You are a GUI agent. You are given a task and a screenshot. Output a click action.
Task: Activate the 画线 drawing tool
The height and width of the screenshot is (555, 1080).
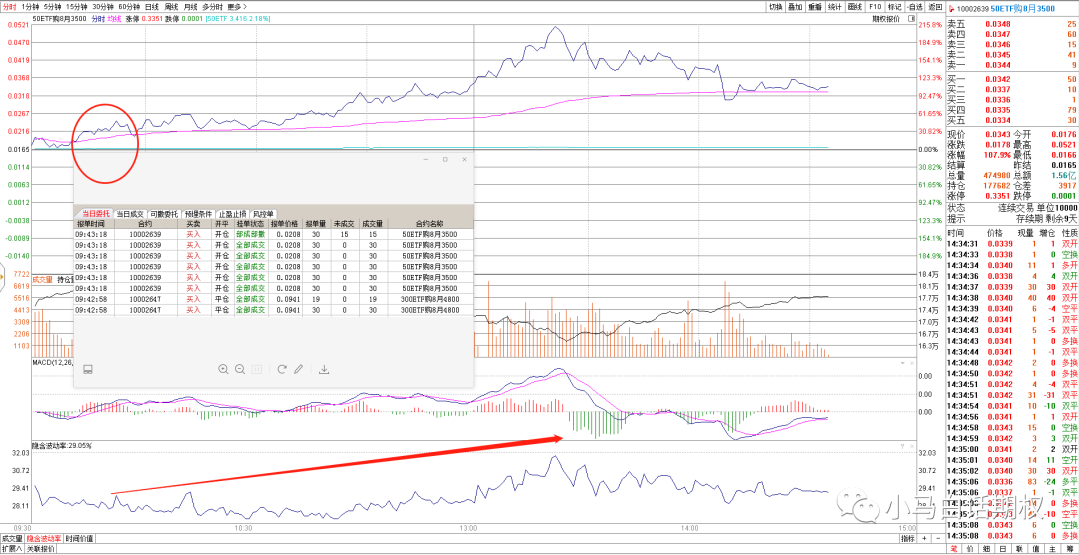[855, 6]
